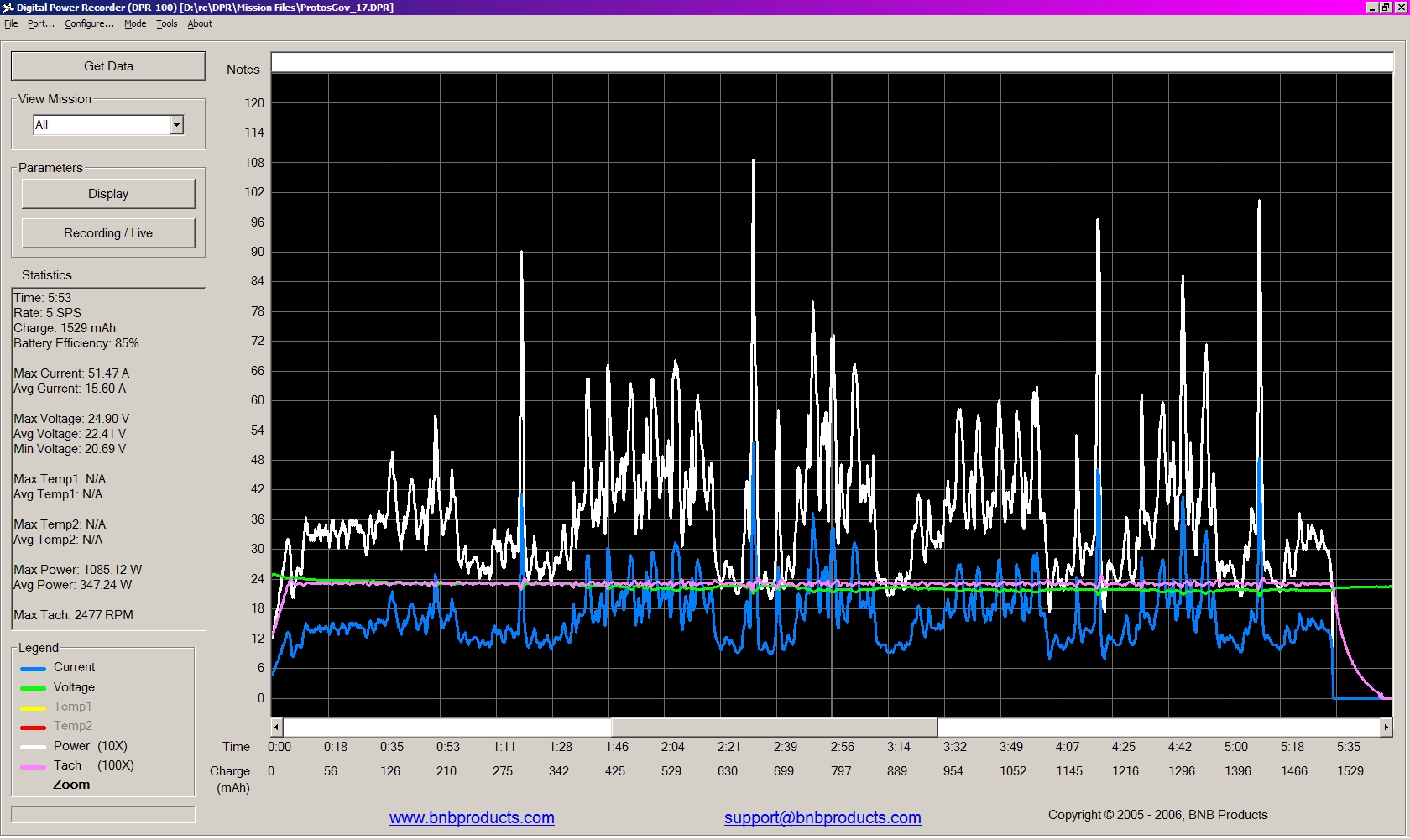Click the Display parameters button

[x=108, y=194]
